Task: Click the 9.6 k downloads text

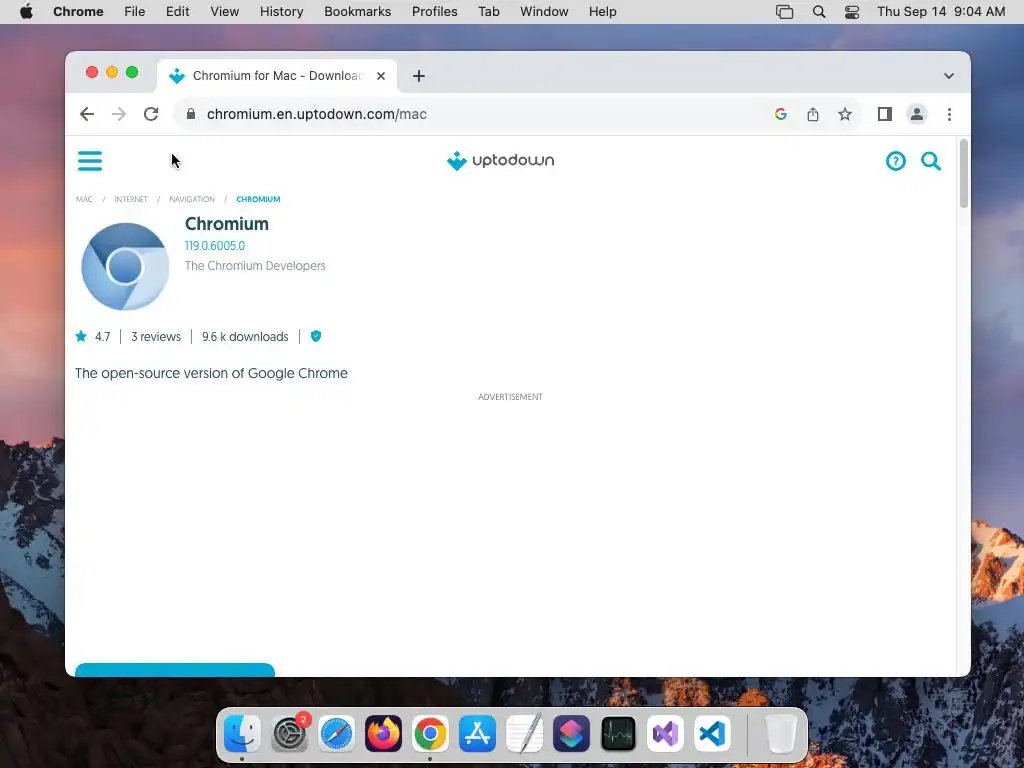Action: pos(245,336)
